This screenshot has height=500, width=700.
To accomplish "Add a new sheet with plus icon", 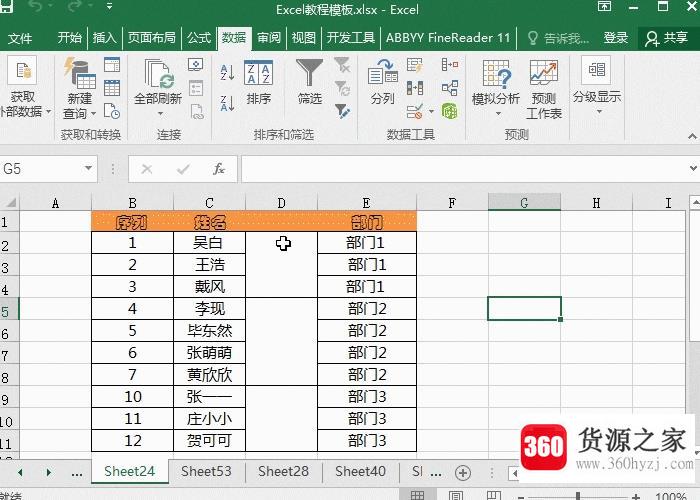I will [x=463, y=472].
